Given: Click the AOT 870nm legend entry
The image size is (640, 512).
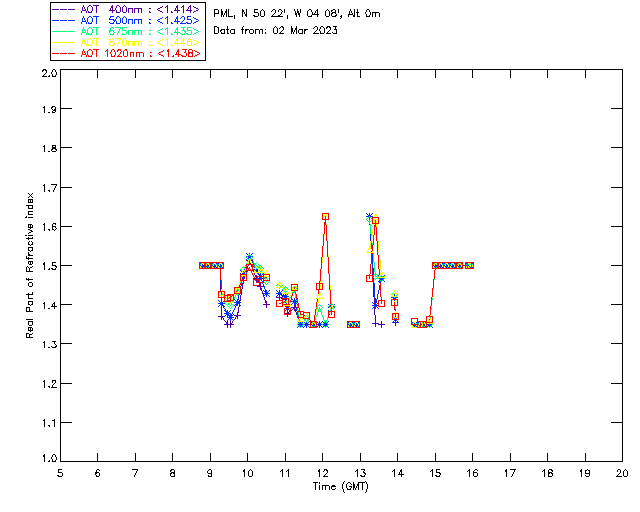Looking at the screenshot, I should (126, 42).
